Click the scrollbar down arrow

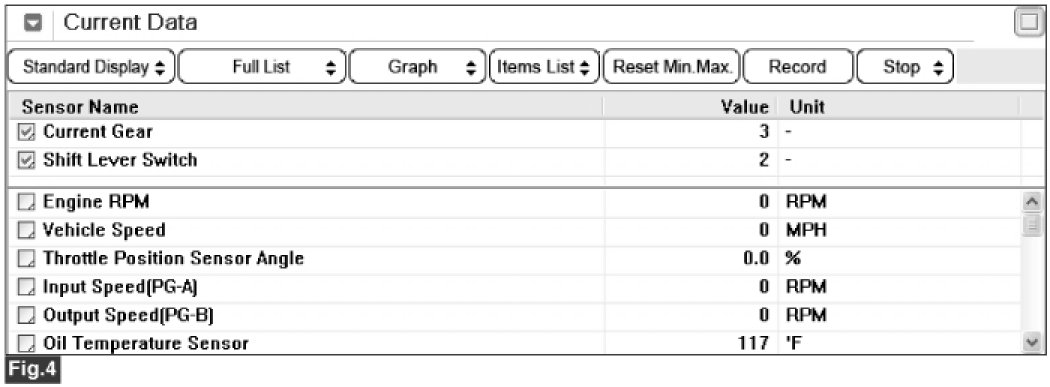(x=1032, y=343)
